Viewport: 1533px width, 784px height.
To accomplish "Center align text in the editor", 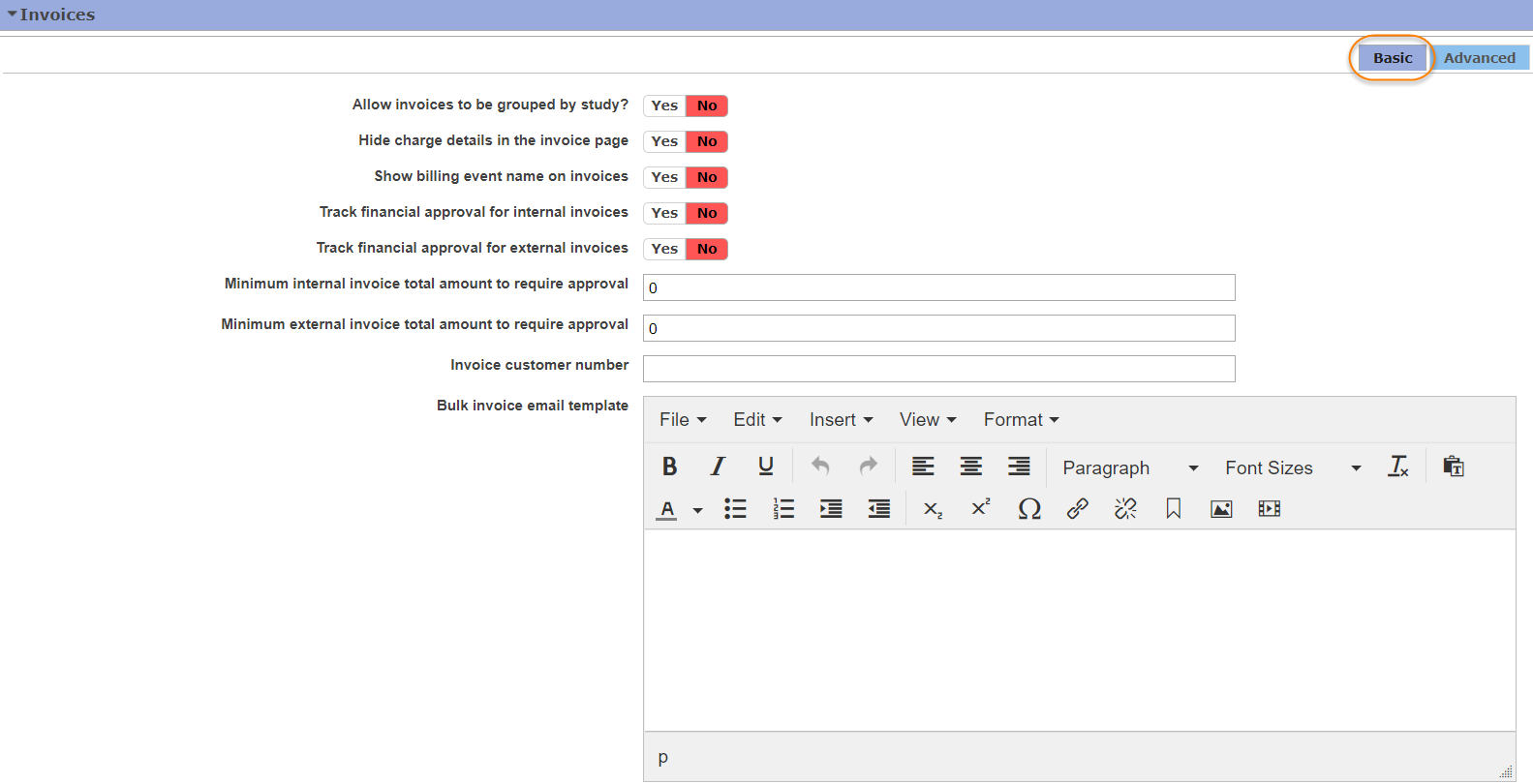I will (x=970, y=467).
